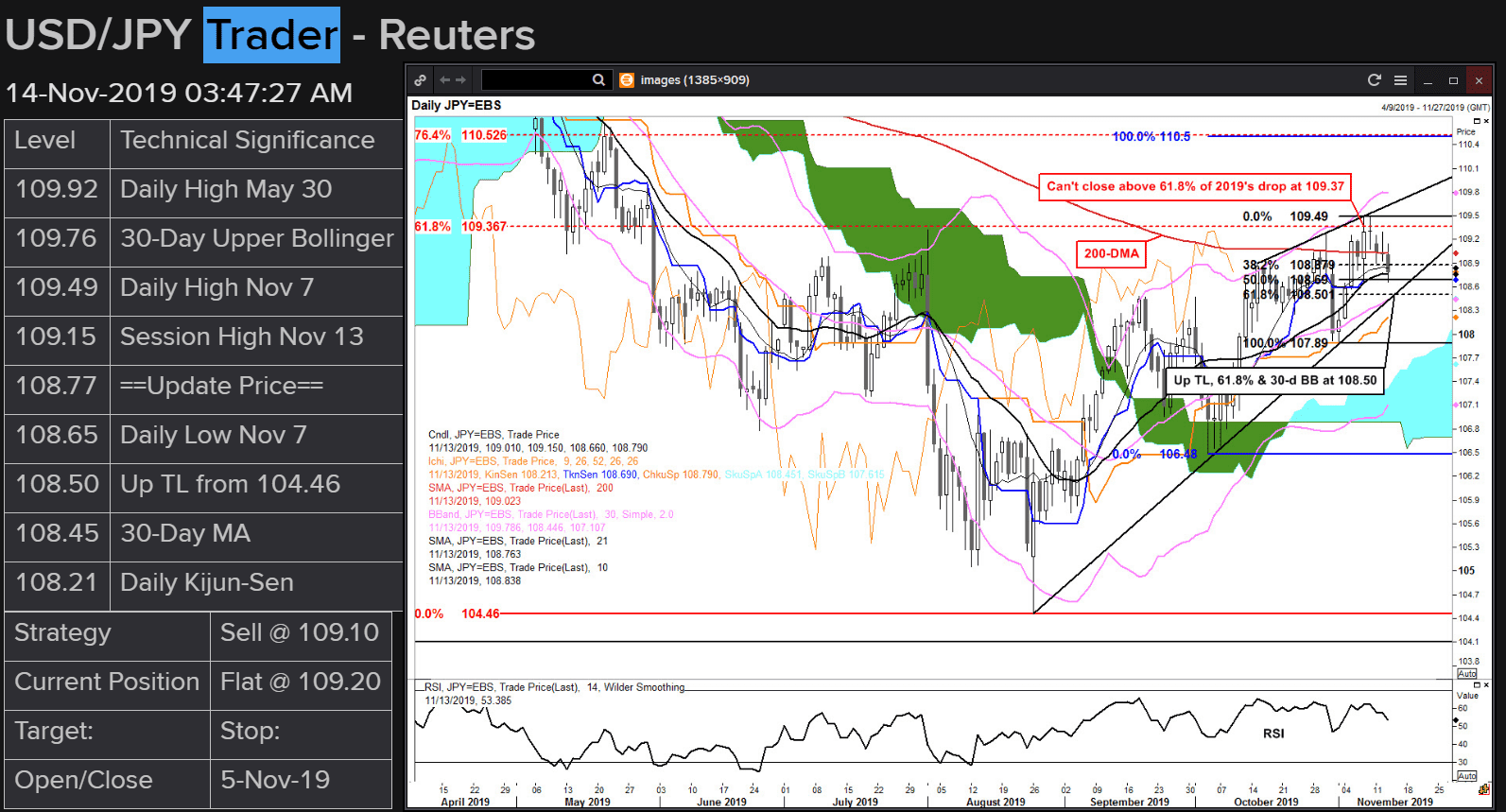This screenshot has height=812, width=1506.
Task: Click the Technical Significance column header
Action: point(256,144)
